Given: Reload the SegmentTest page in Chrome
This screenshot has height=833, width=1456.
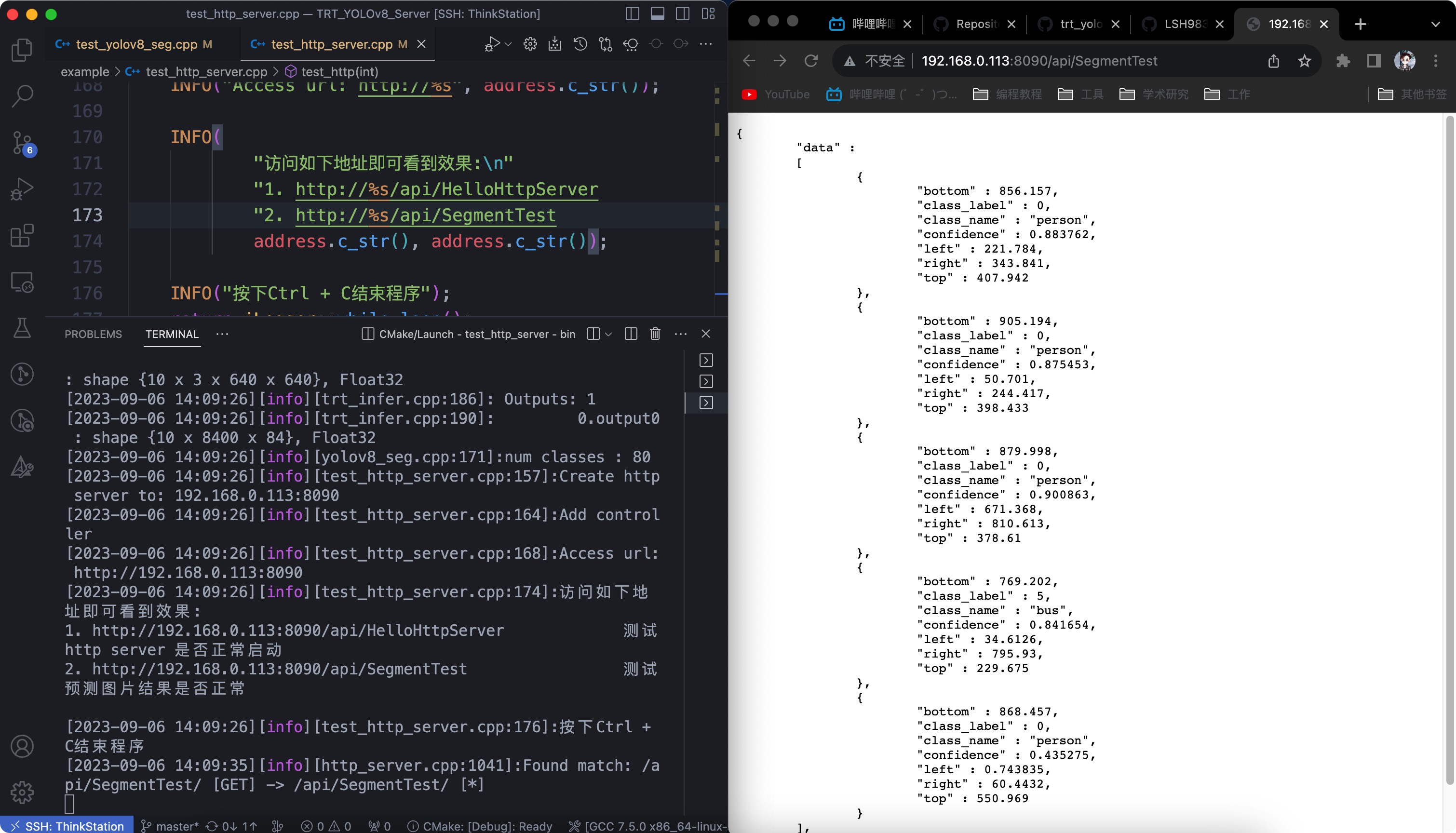Looking at the screenshot, I should point(811,61).
